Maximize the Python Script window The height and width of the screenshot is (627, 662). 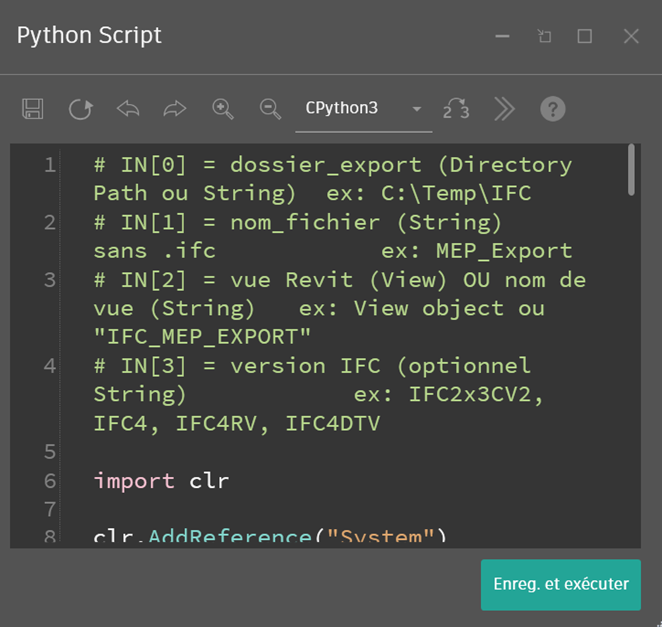(x=585, y=37)
